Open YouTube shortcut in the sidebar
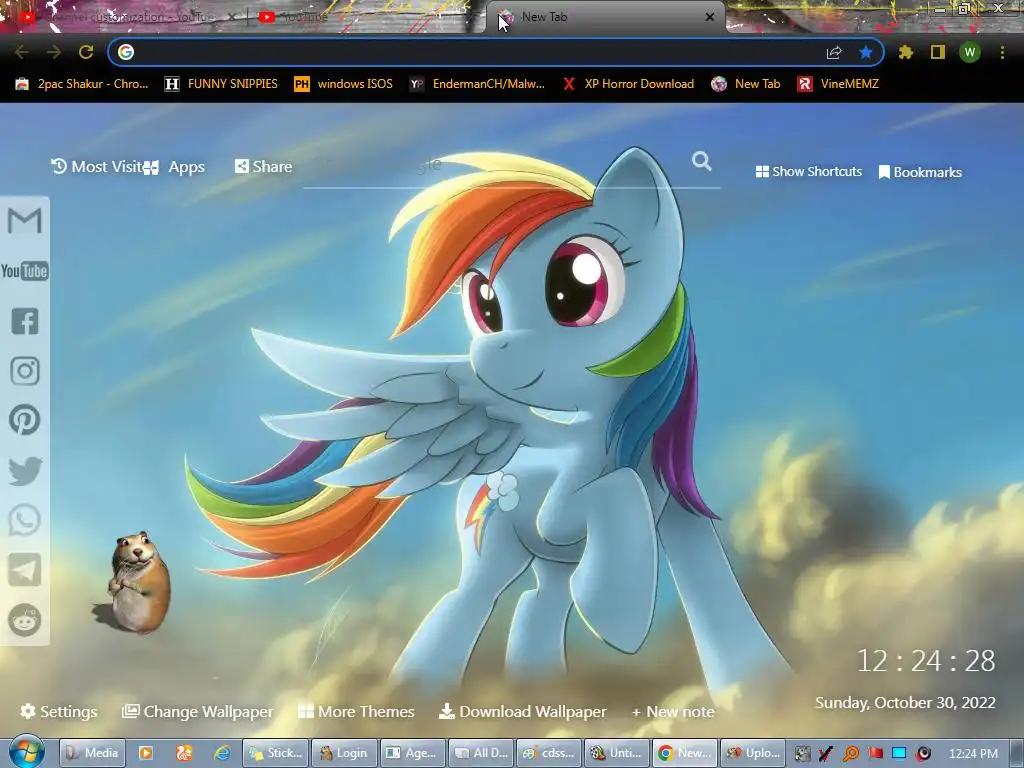 (25, 270)
